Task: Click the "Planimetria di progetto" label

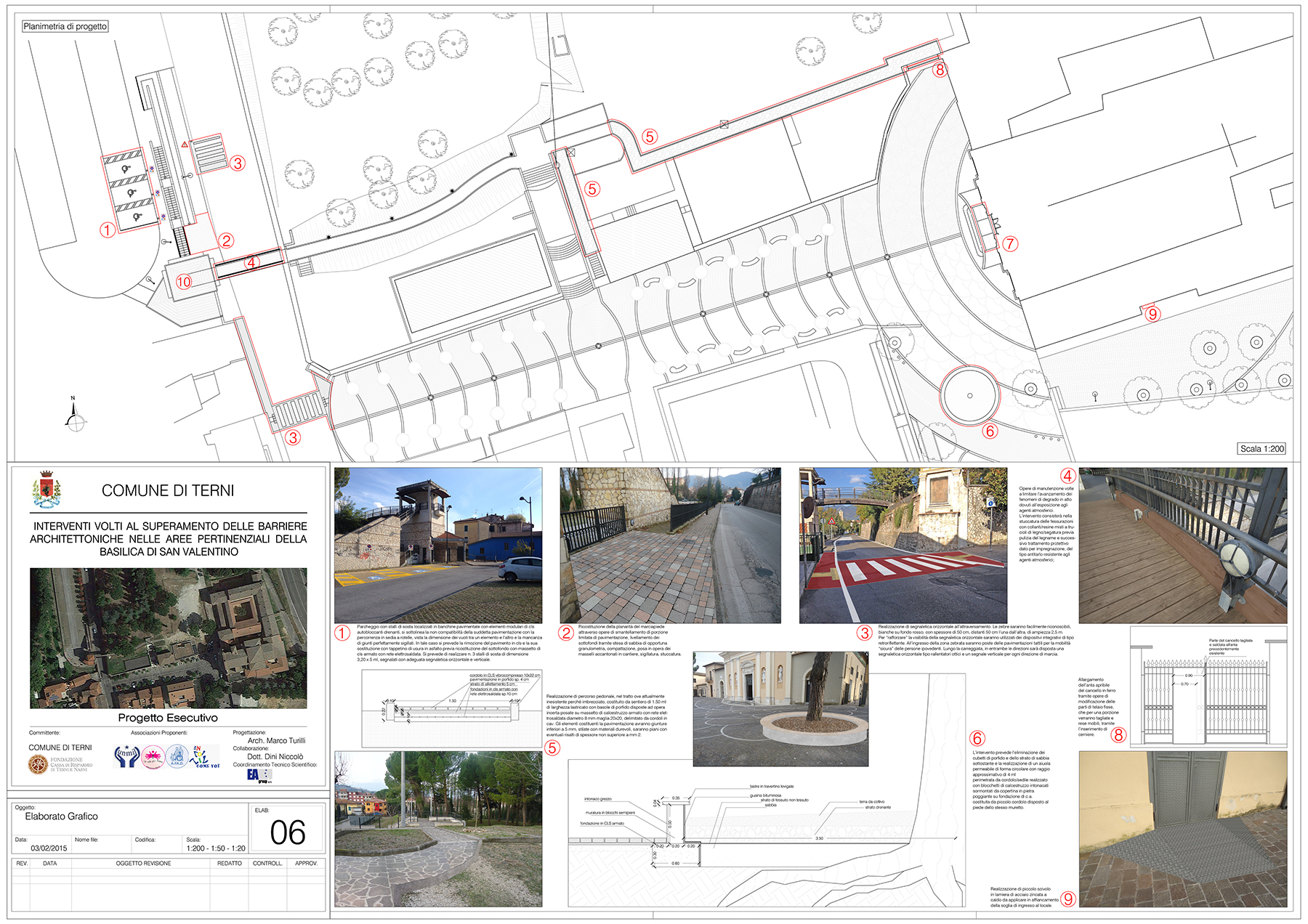Action: [65, 26]
